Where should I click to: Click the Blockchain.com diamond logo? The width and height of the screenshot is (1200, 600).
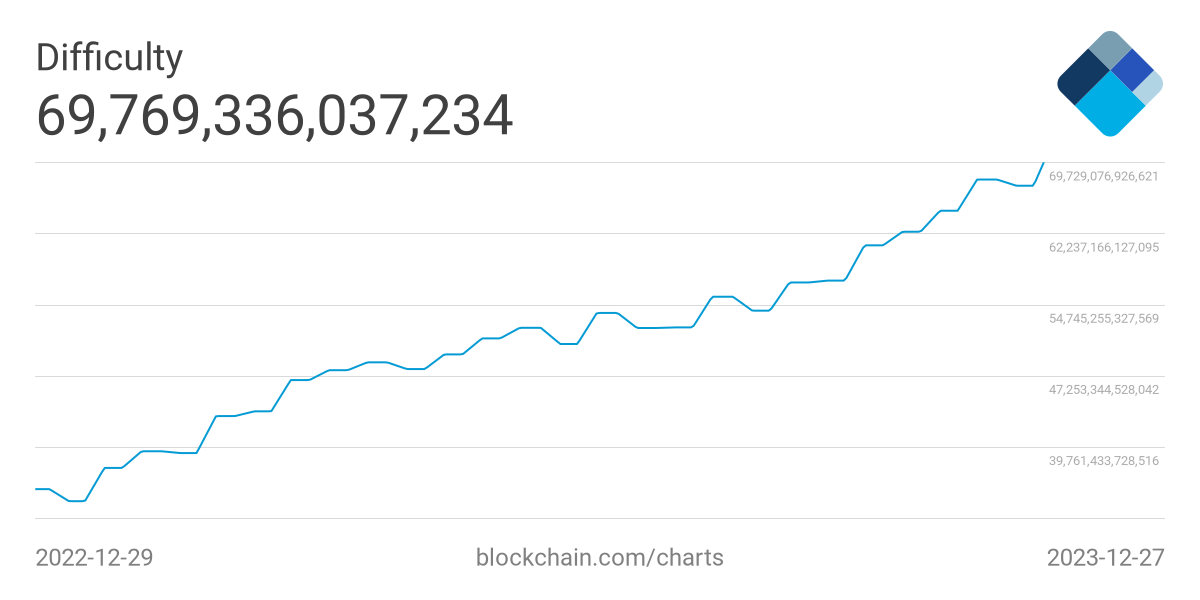[1110, 83]
